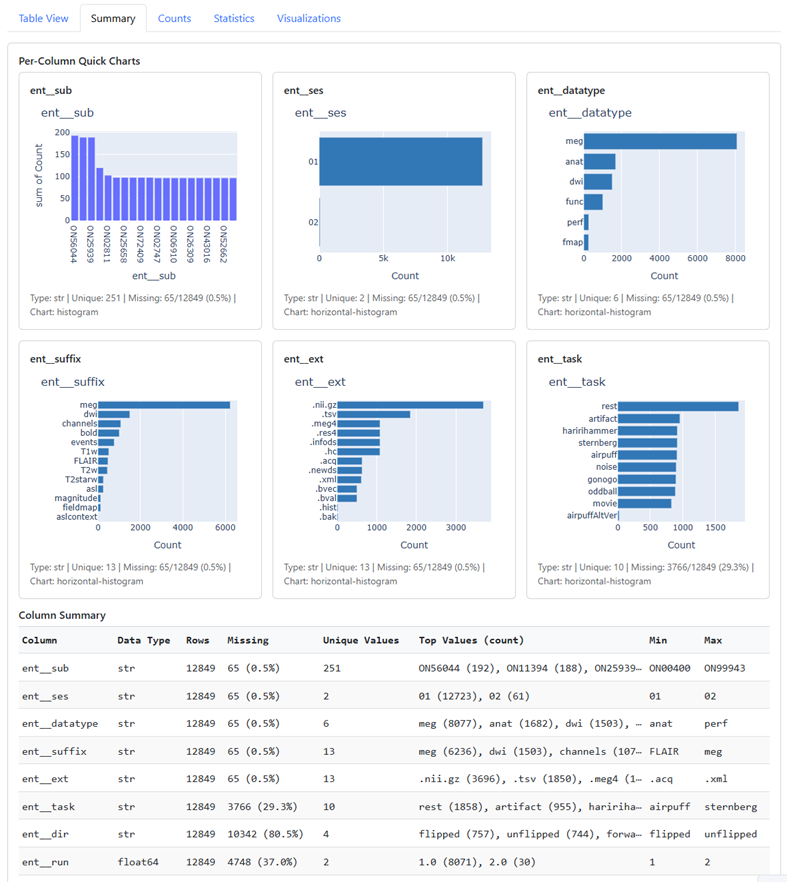The image size is (787, 882).
Task: Select the ent__ses cell in Column Summary
Action: click(45, 696)
